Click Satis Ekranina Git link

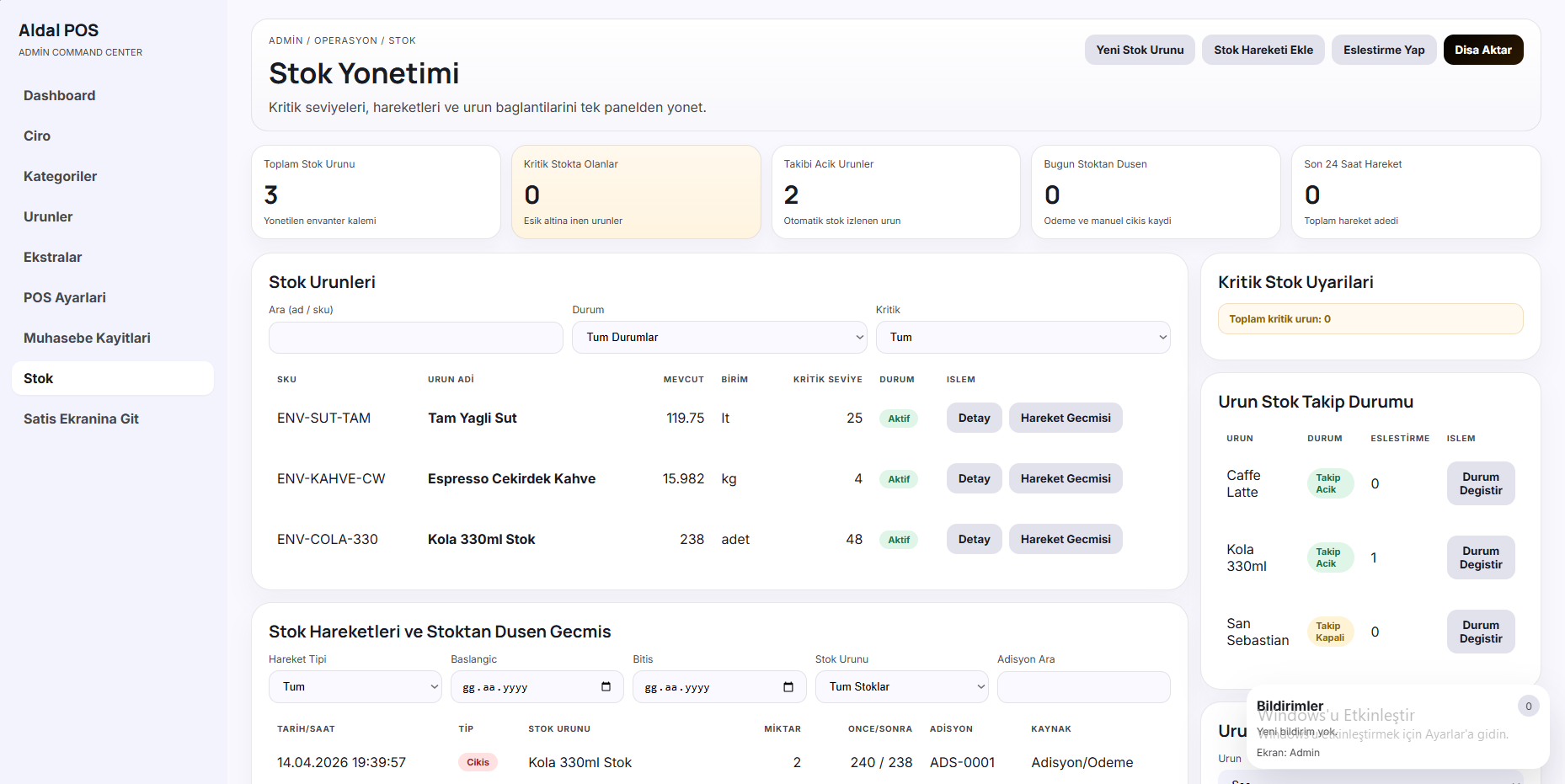113,419
